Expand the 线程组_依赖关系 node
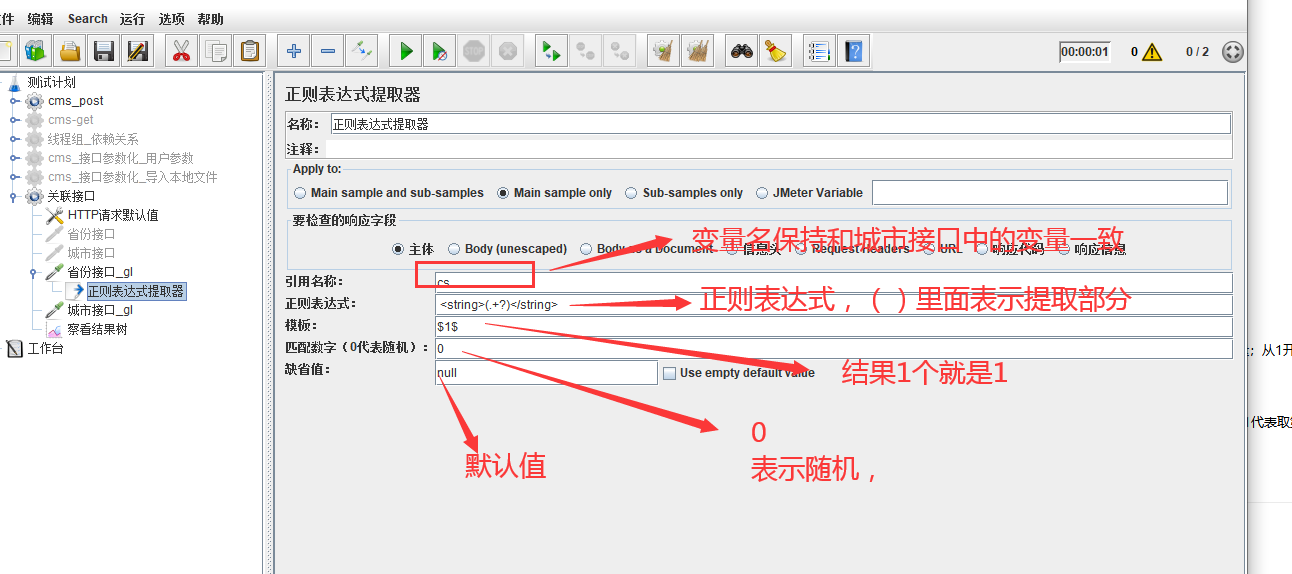The image size is (1292, 574). [x=14, y=139]
